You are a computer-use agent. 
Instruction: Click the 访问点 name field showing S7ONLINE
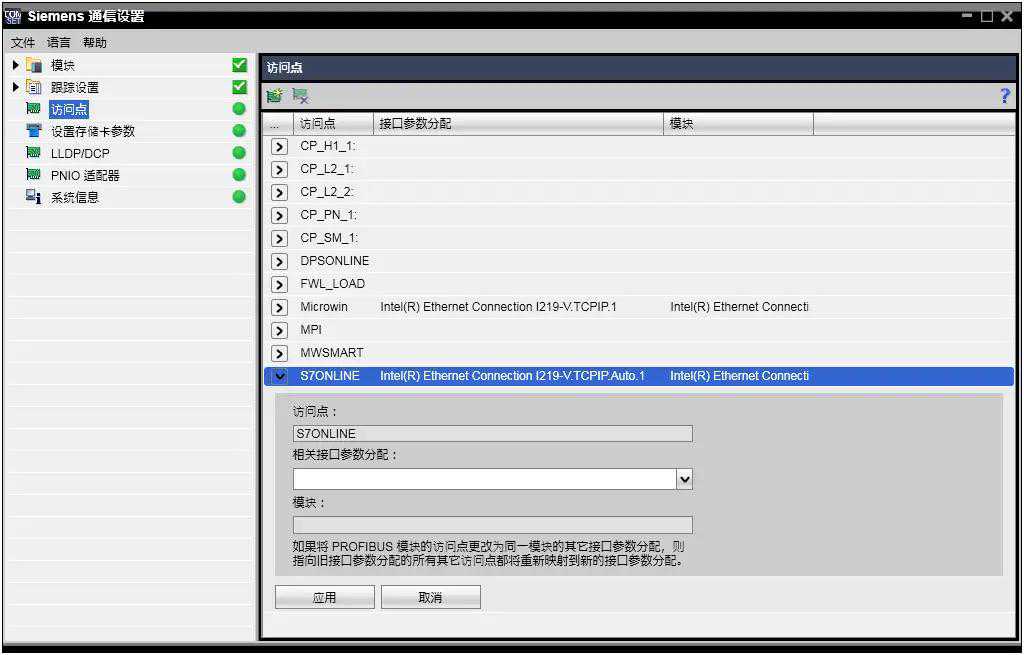pos(492,434)
